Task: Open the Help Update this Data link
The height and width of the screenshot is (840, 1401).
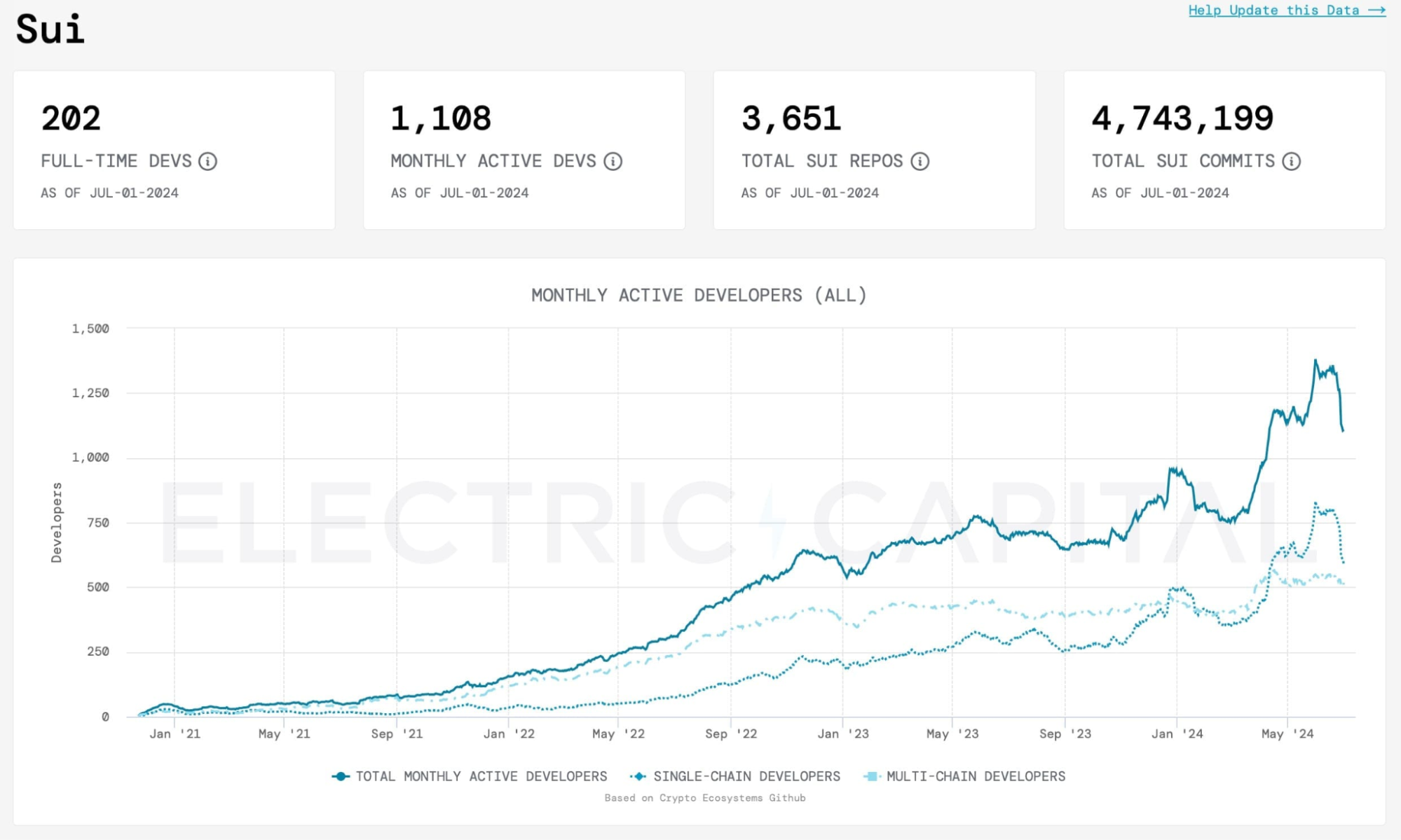Action: click(x=1287, y=10)
